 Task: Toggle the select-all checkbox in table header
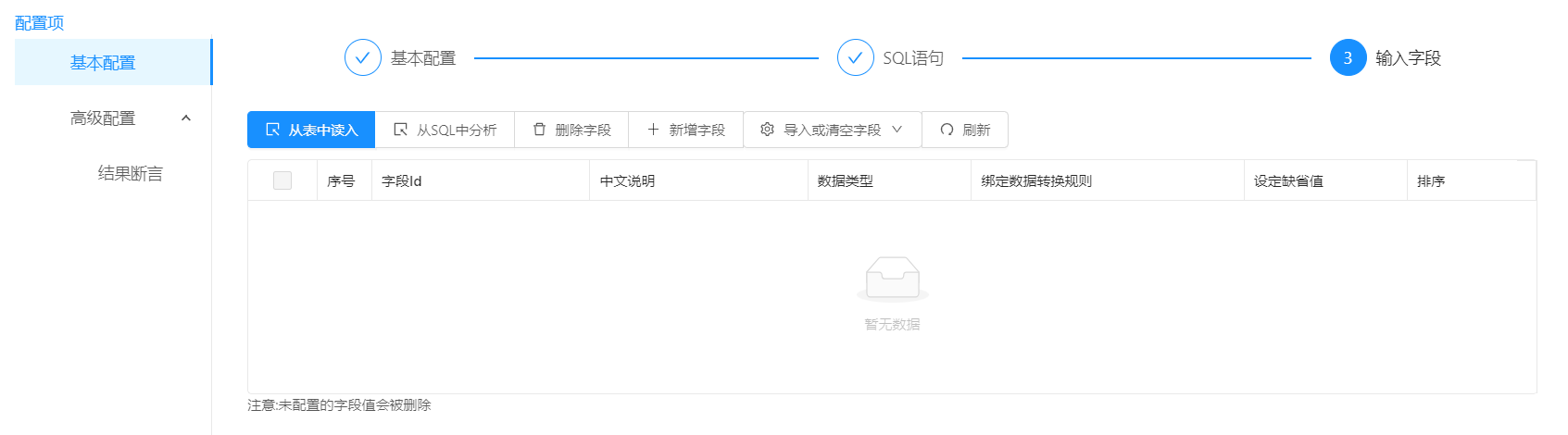click(x=282, y=180)
